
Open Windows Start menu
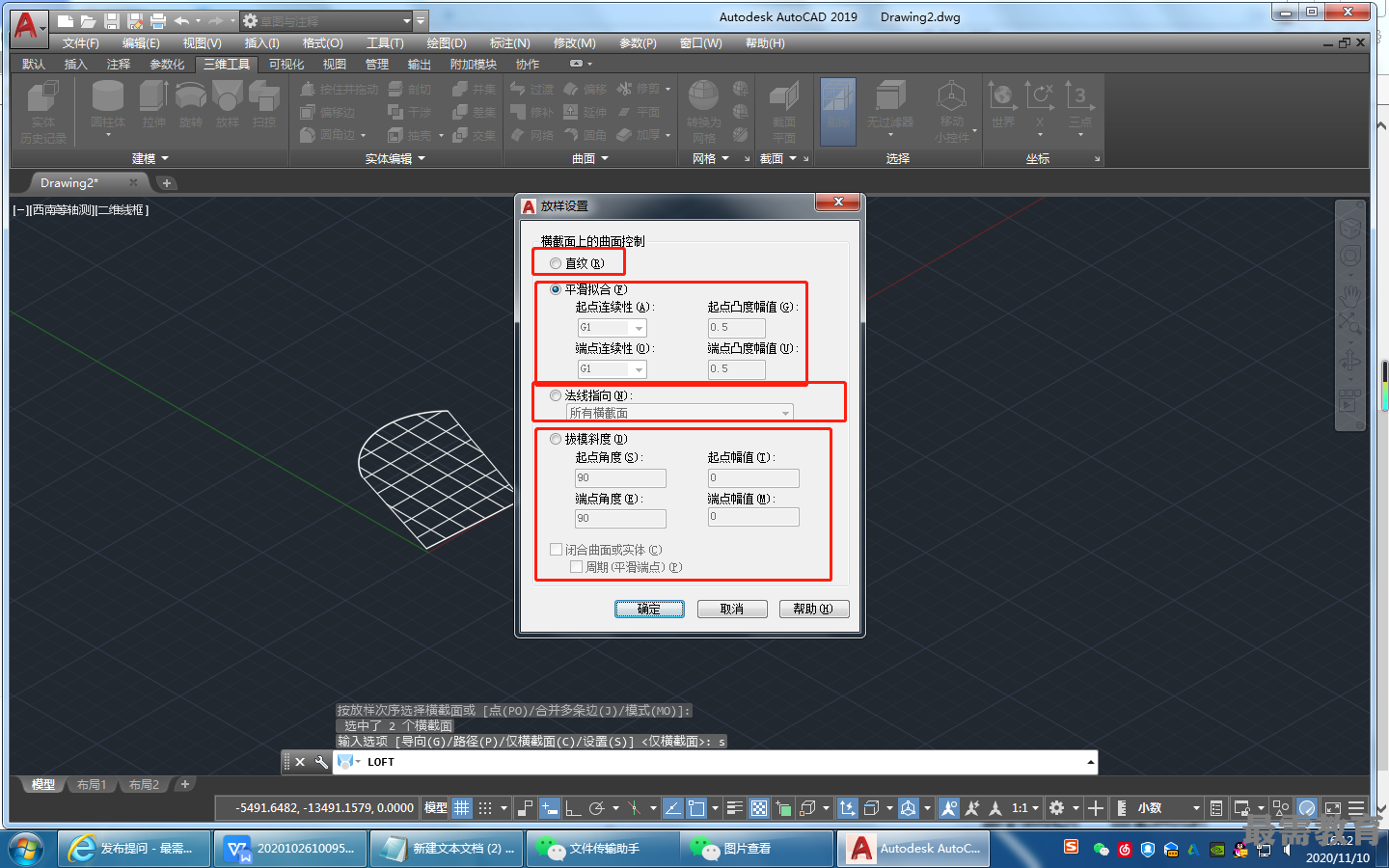click(x=26, y=849)
